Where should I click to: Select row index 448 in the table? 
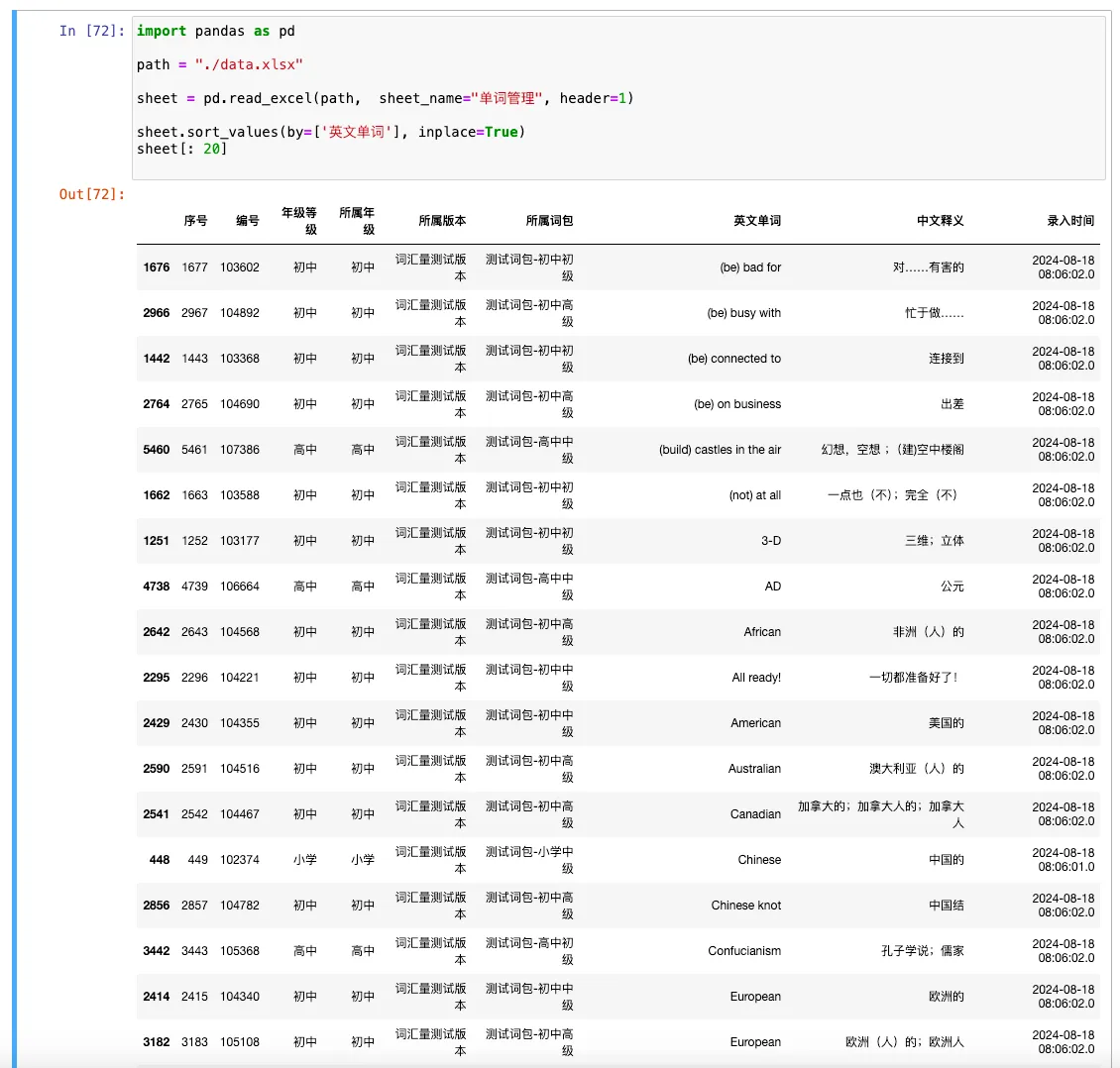160,860
